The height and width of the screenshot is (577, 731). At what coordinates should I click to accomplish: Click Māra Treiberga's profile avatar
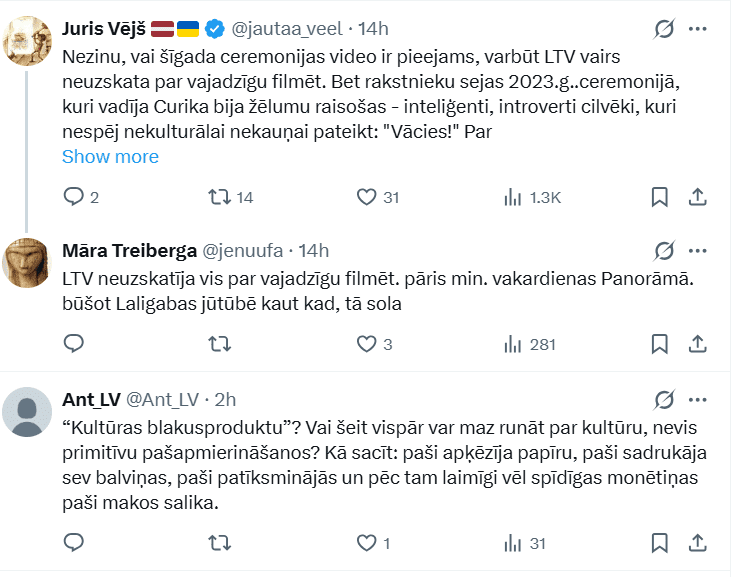28,264
